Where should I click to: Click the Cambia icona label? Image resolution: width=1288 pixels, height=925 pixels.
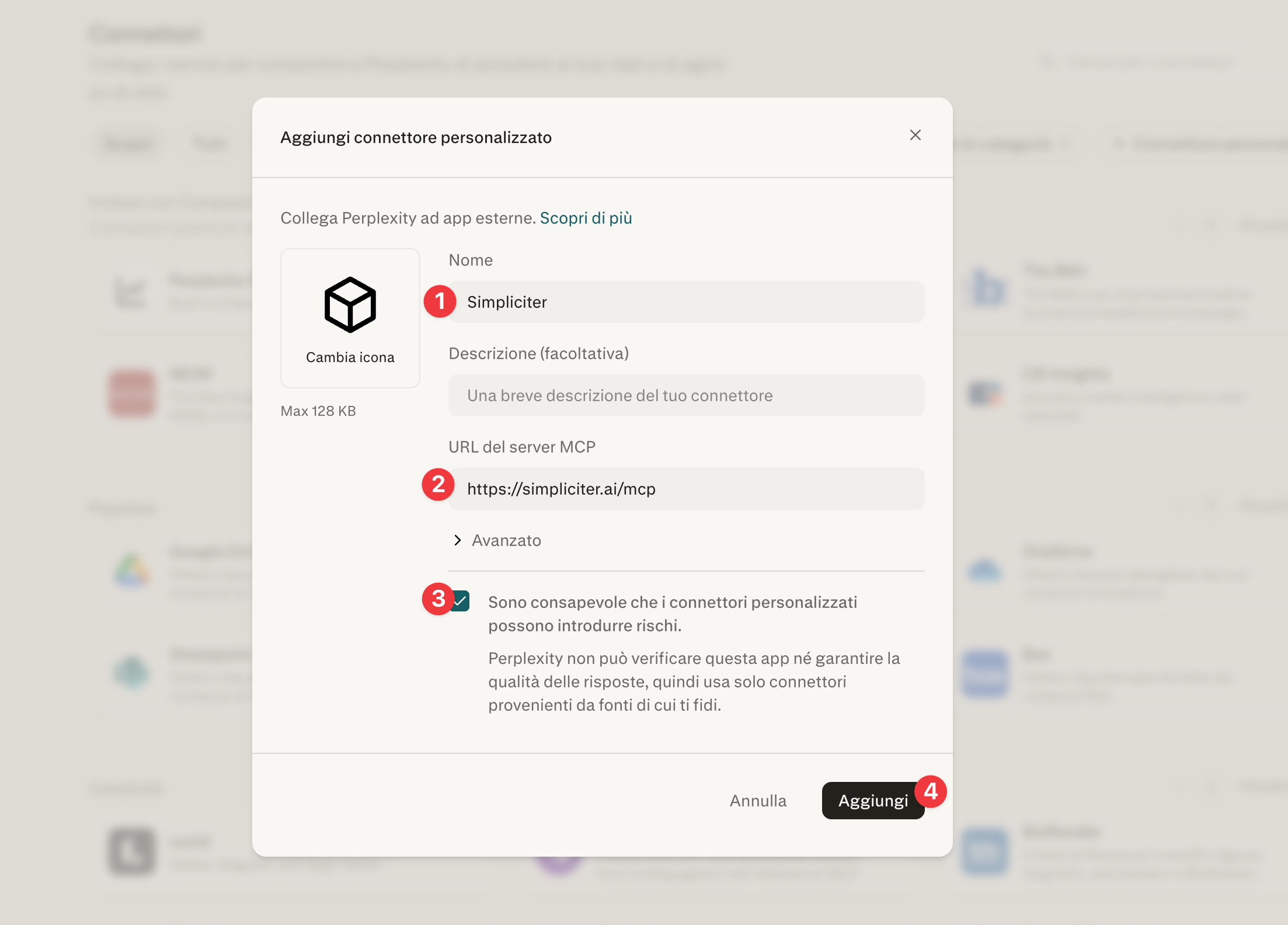click(x=350, y=357)
